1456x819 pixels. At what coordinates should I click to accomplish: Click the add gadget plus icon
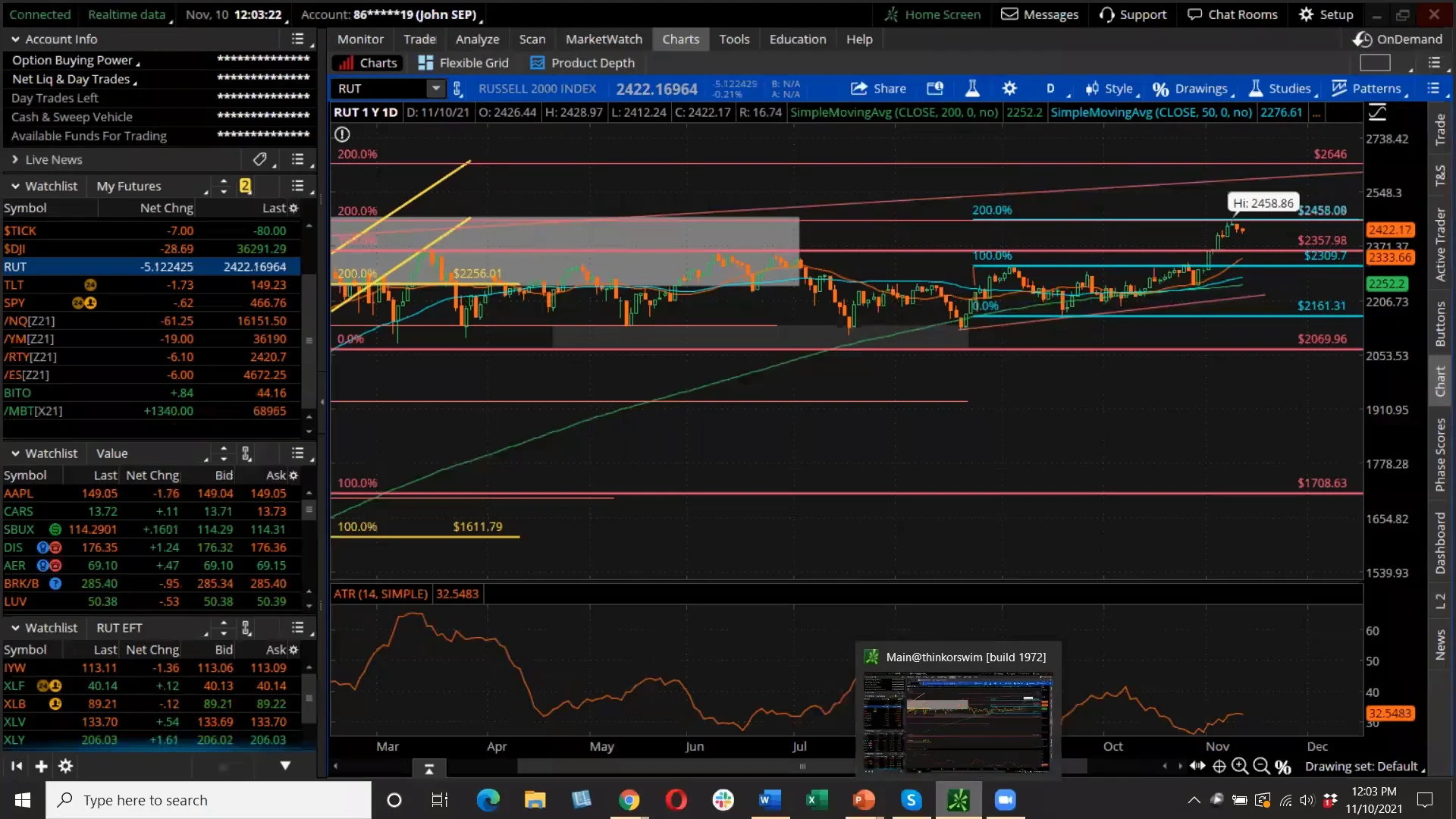coord(42,766)
